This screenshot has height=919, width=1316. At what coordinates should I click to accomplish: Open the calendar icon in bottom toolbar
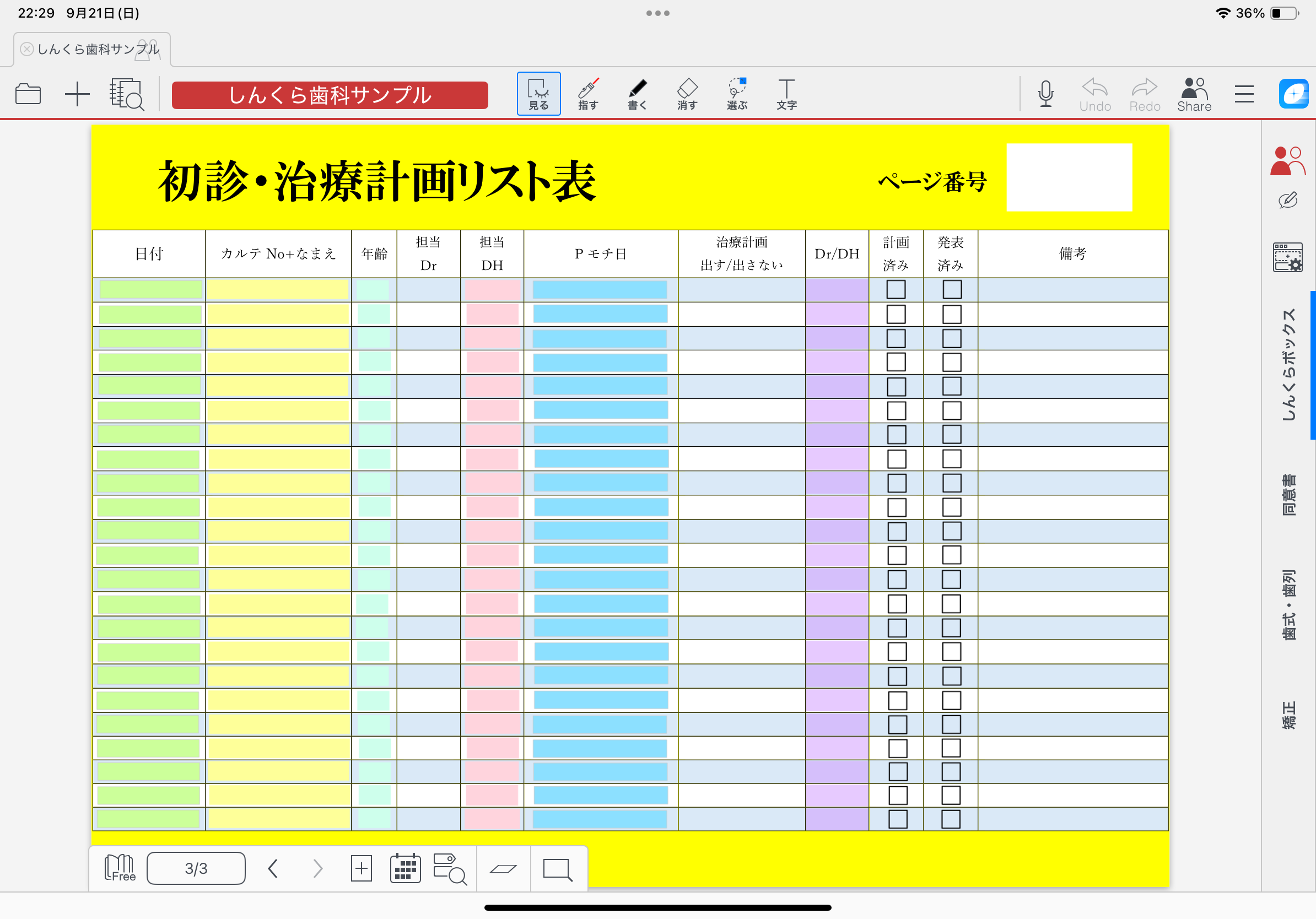click(405, 868)
